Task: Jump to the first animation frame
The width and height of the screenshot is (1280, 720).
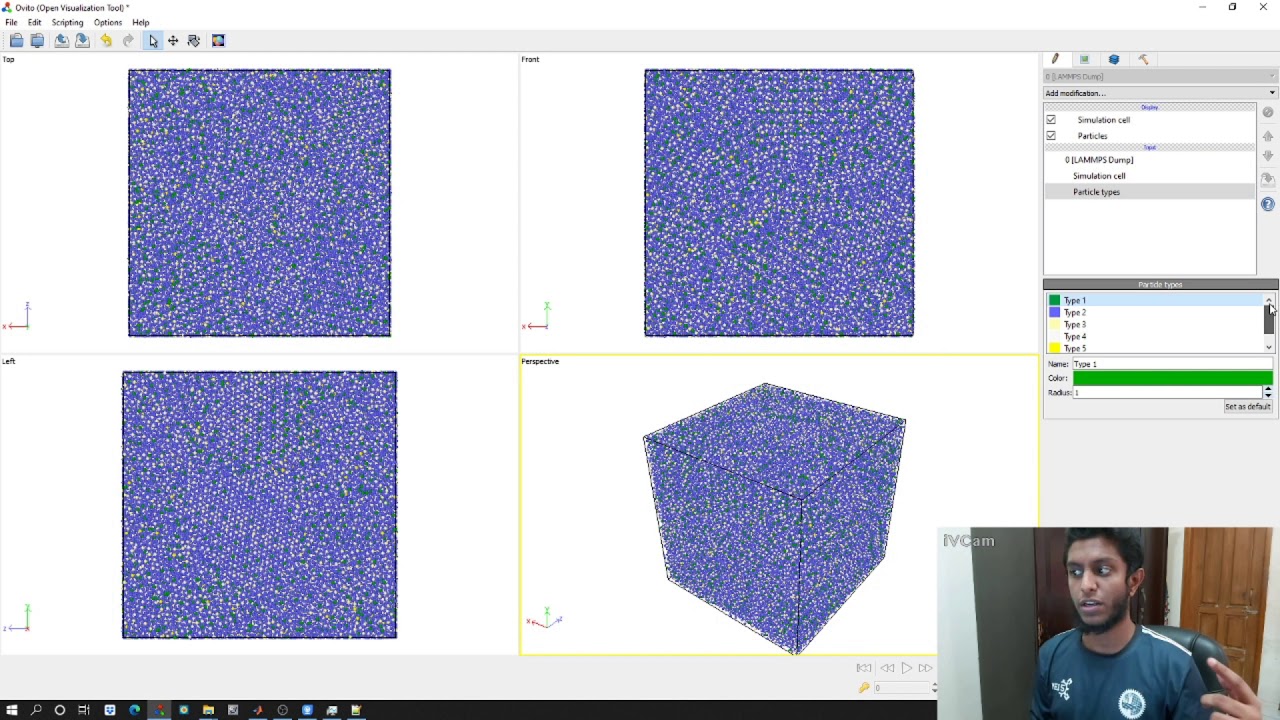Action: 864,668
